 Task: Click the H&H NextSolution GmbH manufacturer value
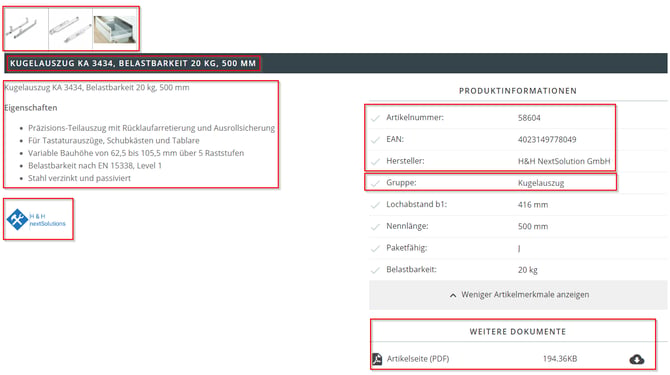(x=564, y=161)
